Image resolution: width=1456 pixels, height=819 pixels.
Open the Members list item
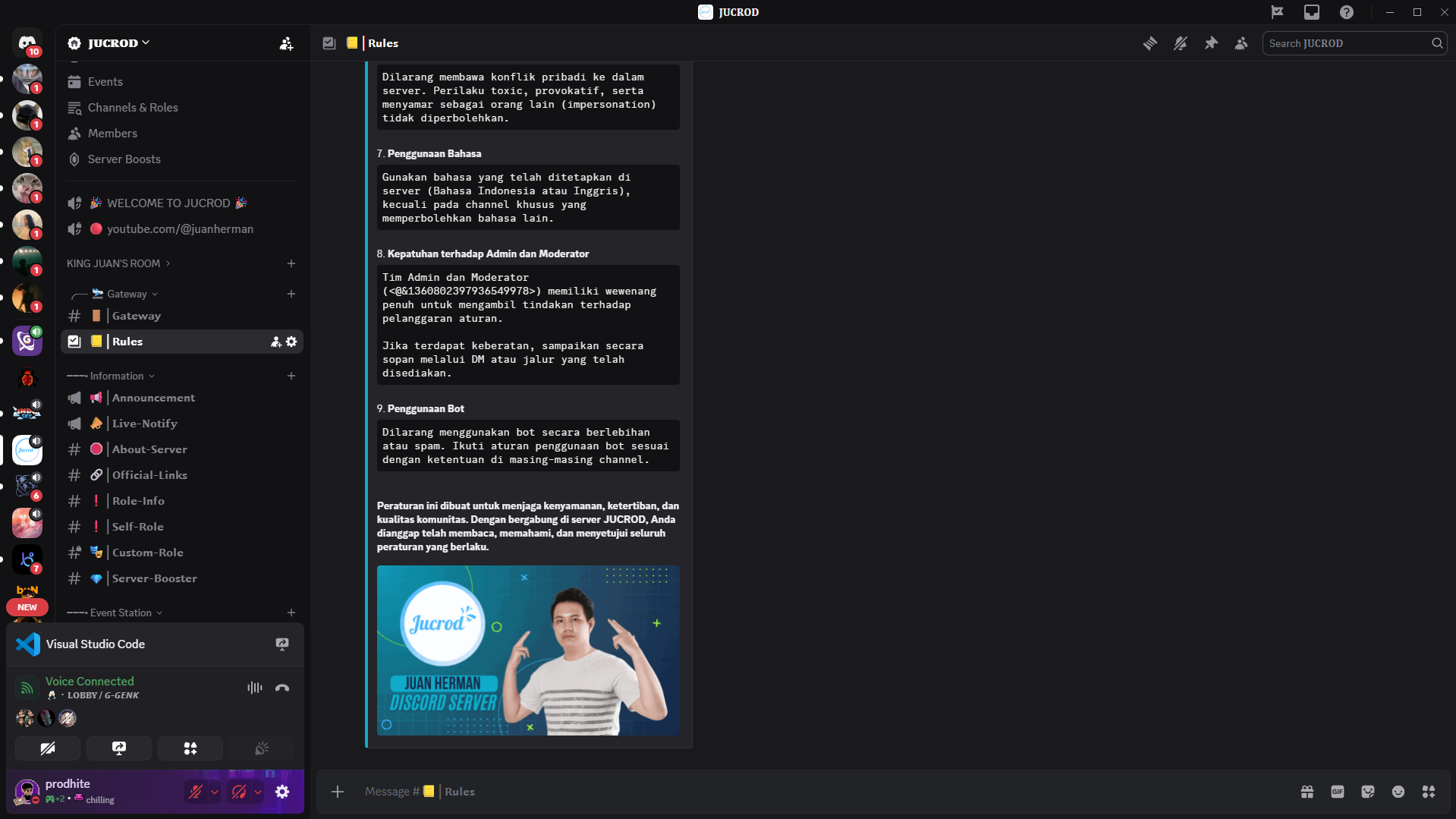pyautogui.click(x=182, y=134)
